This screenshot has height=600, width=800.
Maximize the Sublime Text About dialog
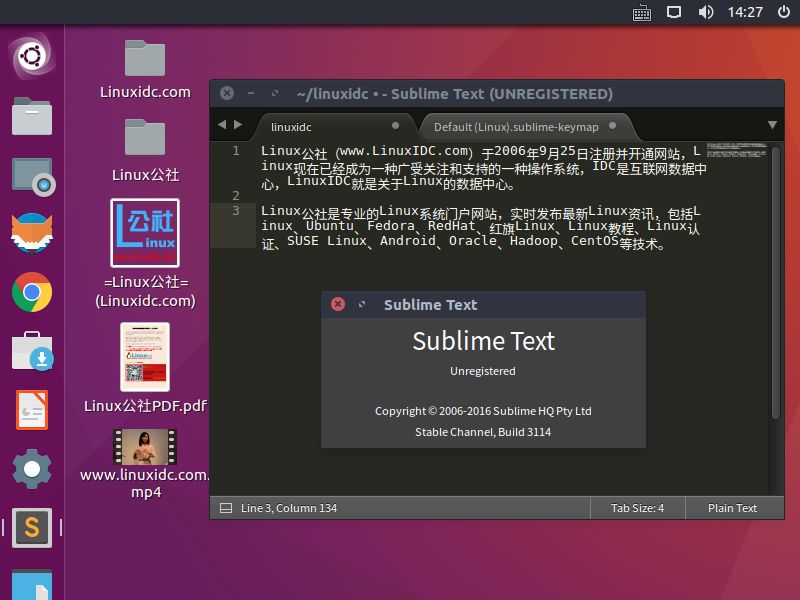click(x=362, y=304)
